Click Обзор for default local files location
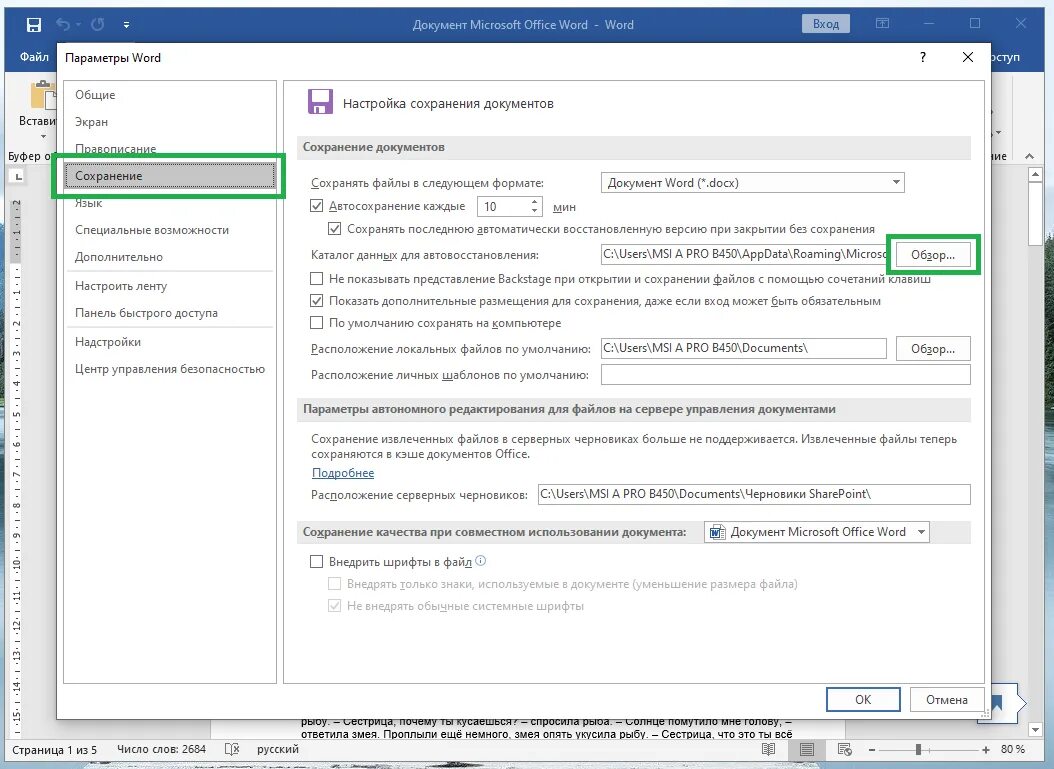Image resolution: width=1054 pixels, height=769 pixels. click(932, 348)
